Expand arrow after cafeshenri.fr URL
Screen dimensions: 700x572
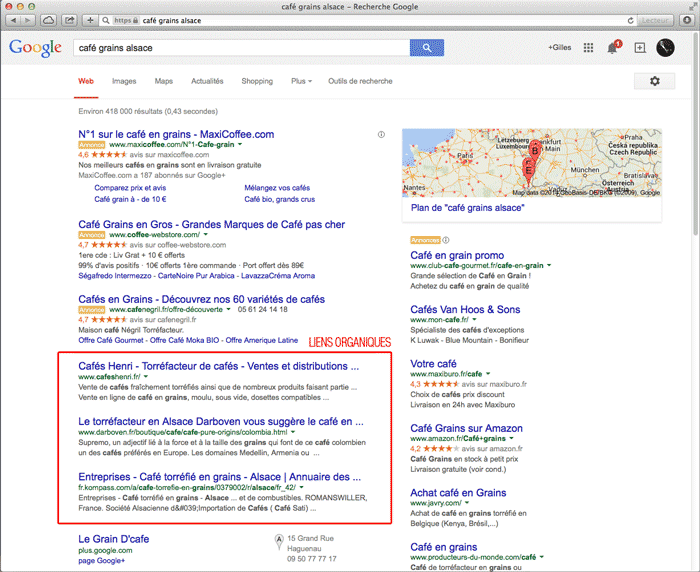146,377
